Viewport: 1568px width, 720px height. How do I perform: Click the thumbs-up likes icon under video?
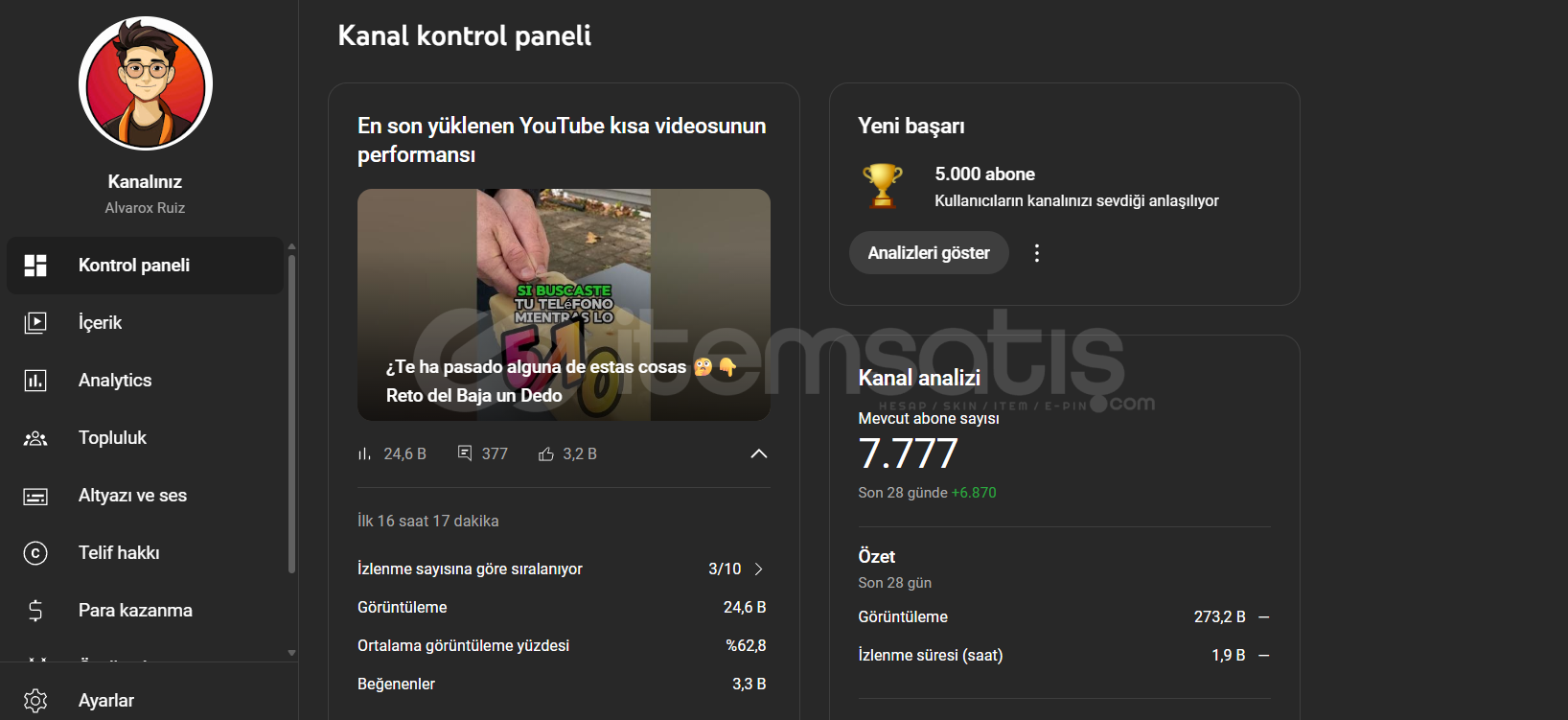pyautogui.click(x=546, y=454)
